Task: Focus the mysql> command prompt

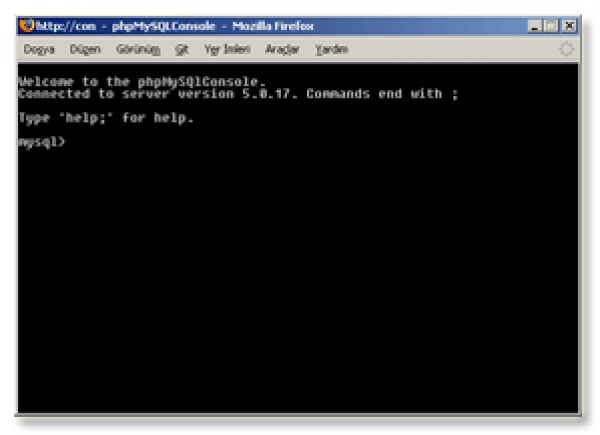Action: [42, 142]
